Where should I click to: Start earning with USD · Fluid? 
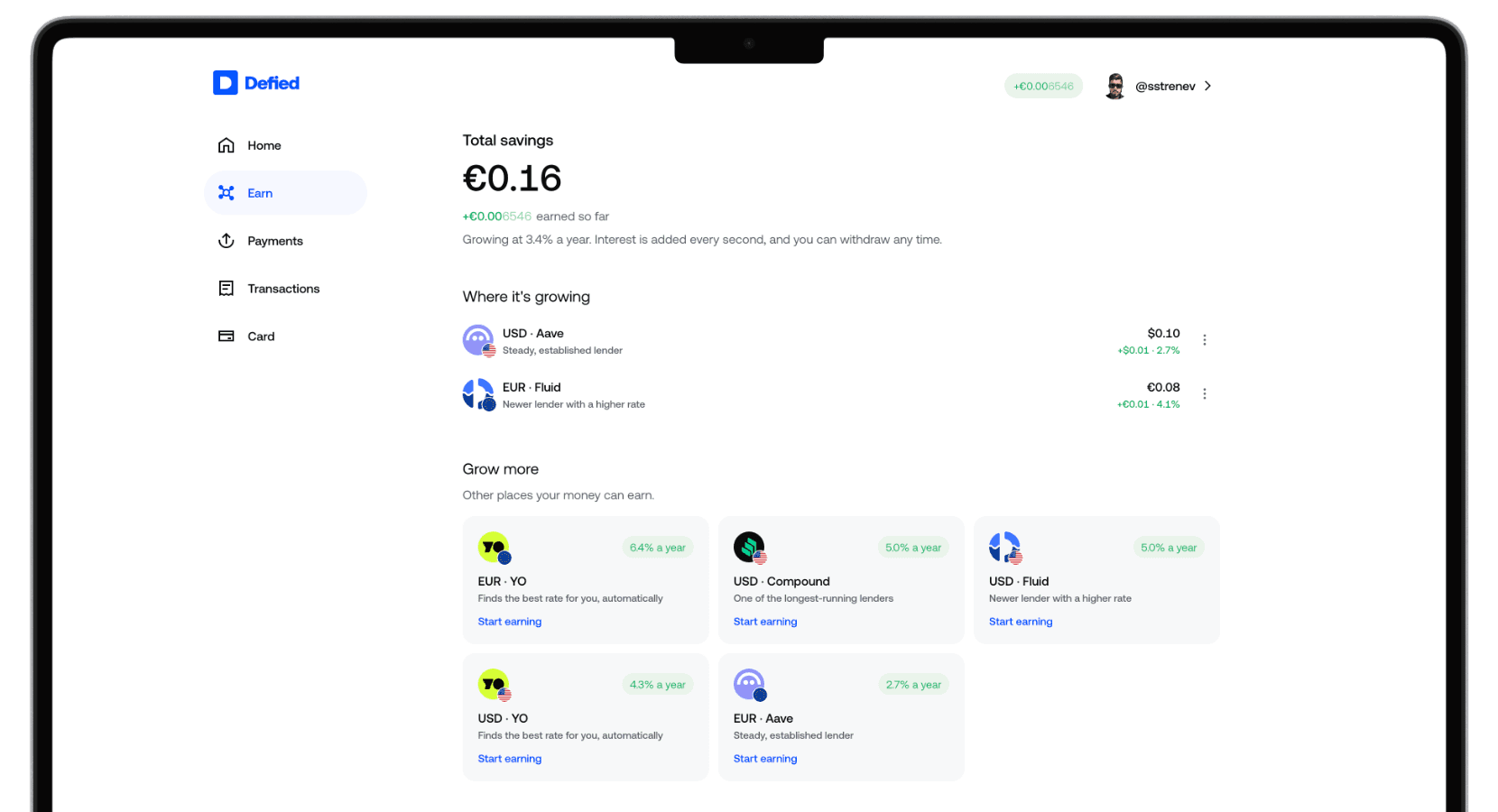pyautogui.click(x=1021, y=622)
